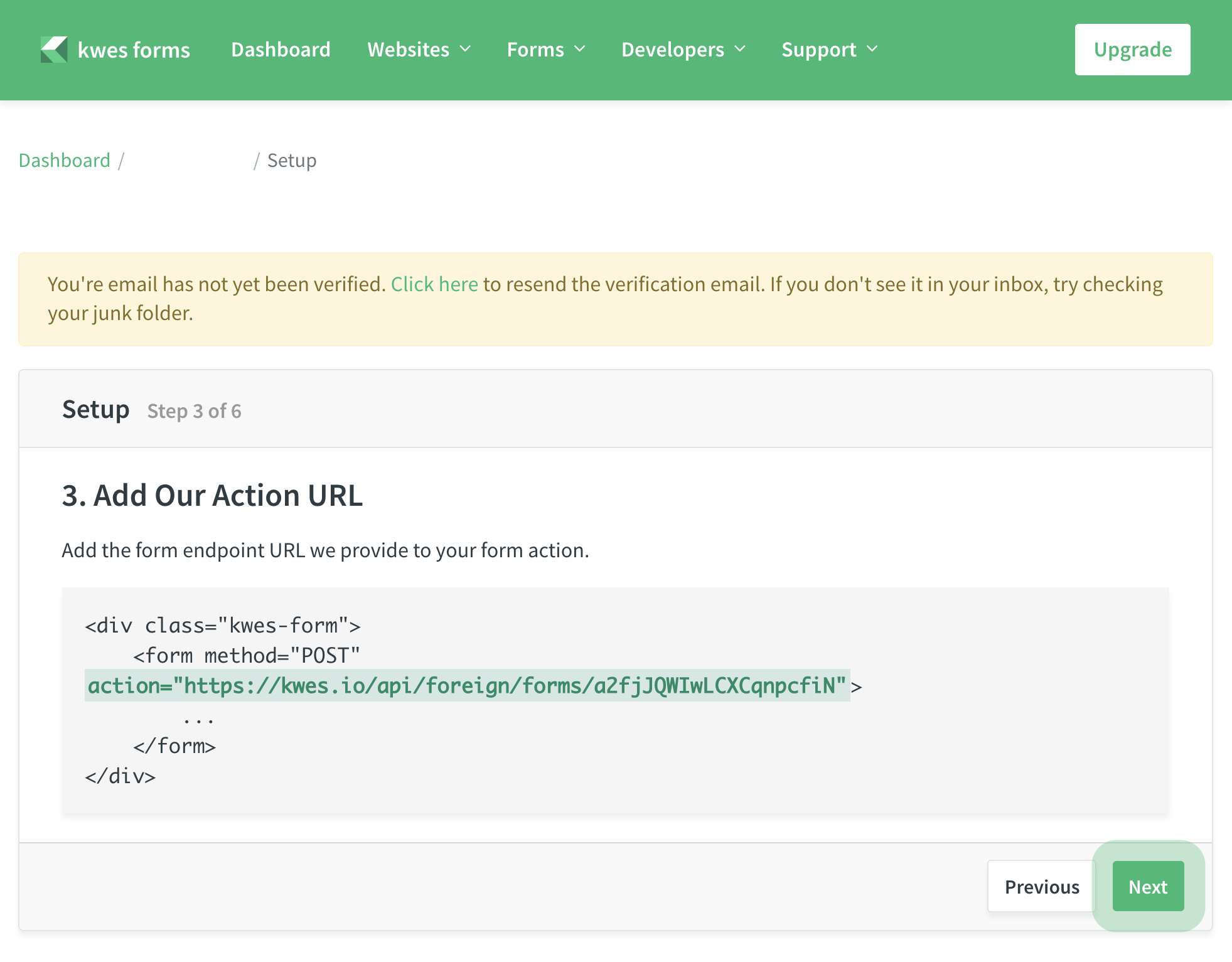Click here to resend verification email
1232x962 pixels.
click(434, 284)
